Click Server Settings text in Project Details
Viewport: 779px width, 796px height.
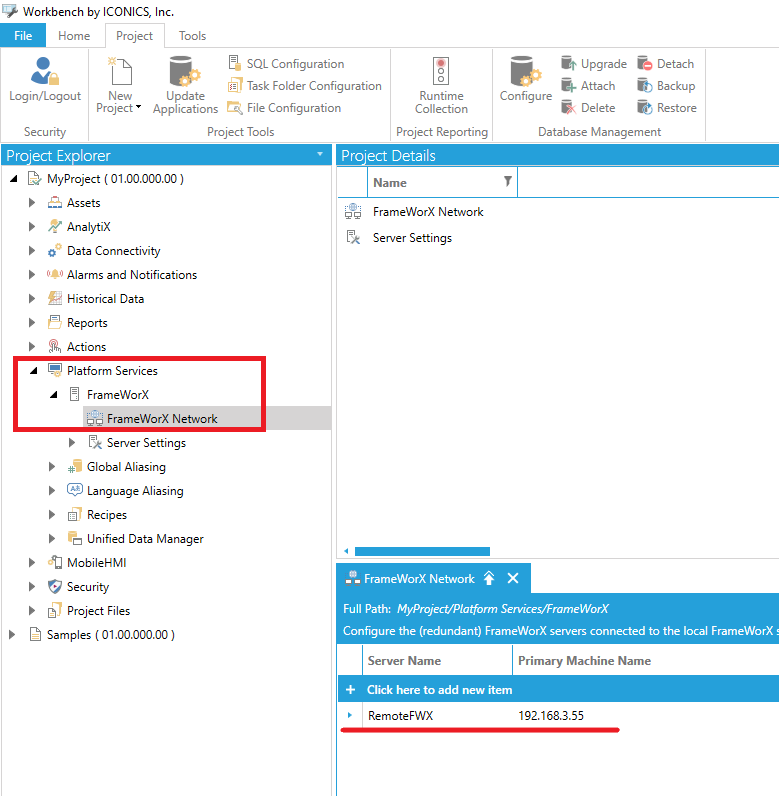[x=412, y=238]
